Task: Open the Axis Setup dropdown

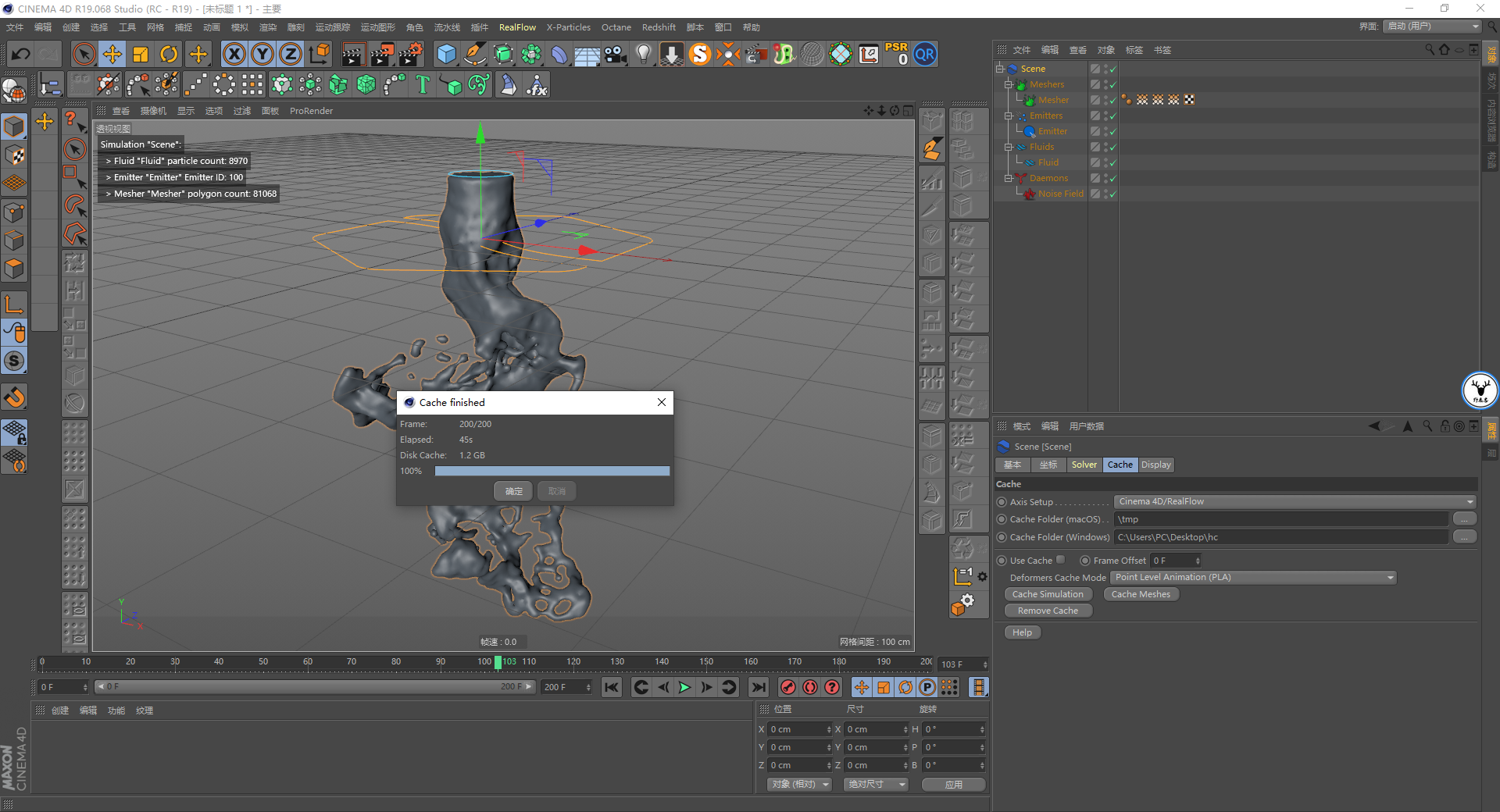Action: point(1295,502)
